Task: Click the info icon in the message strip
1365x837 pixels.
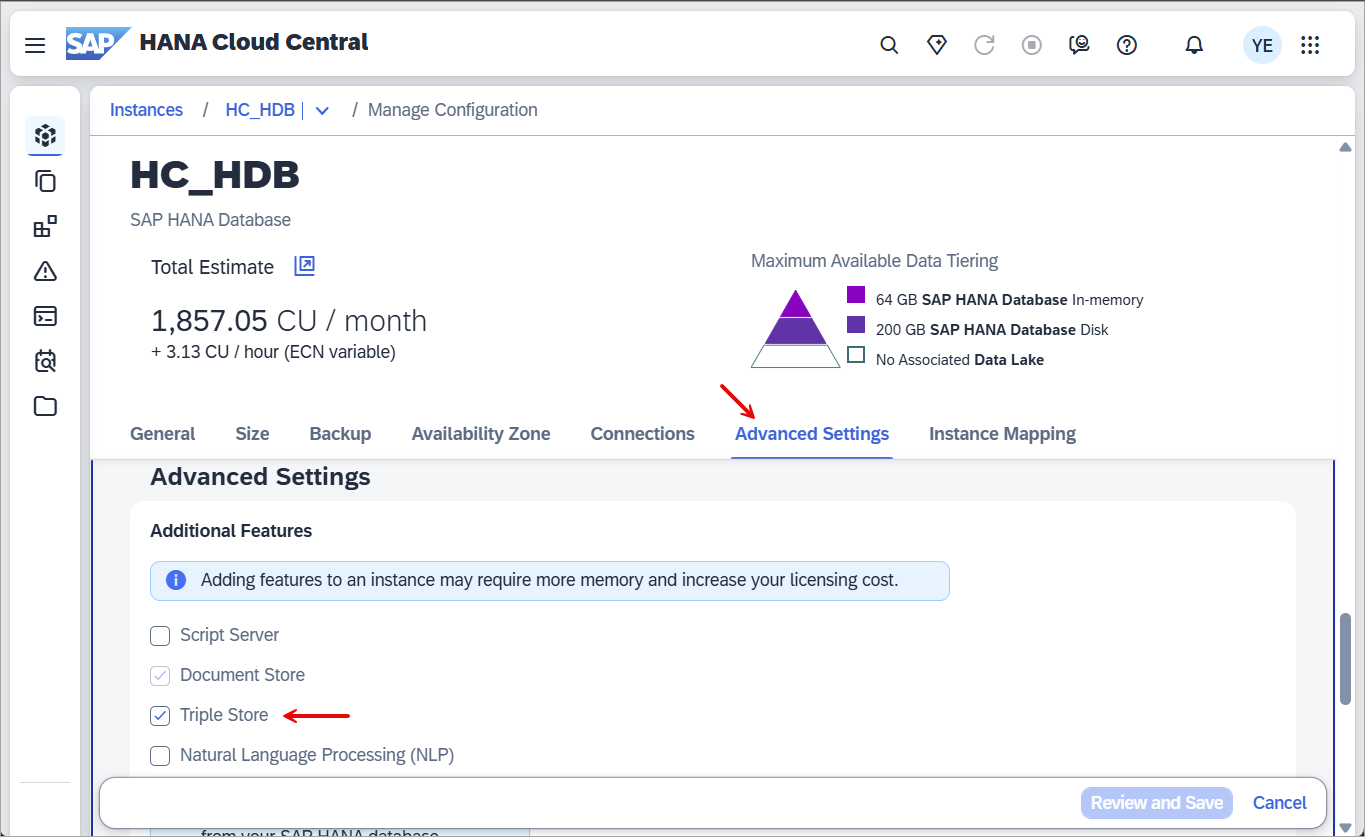Action: [x=176, y=580]
